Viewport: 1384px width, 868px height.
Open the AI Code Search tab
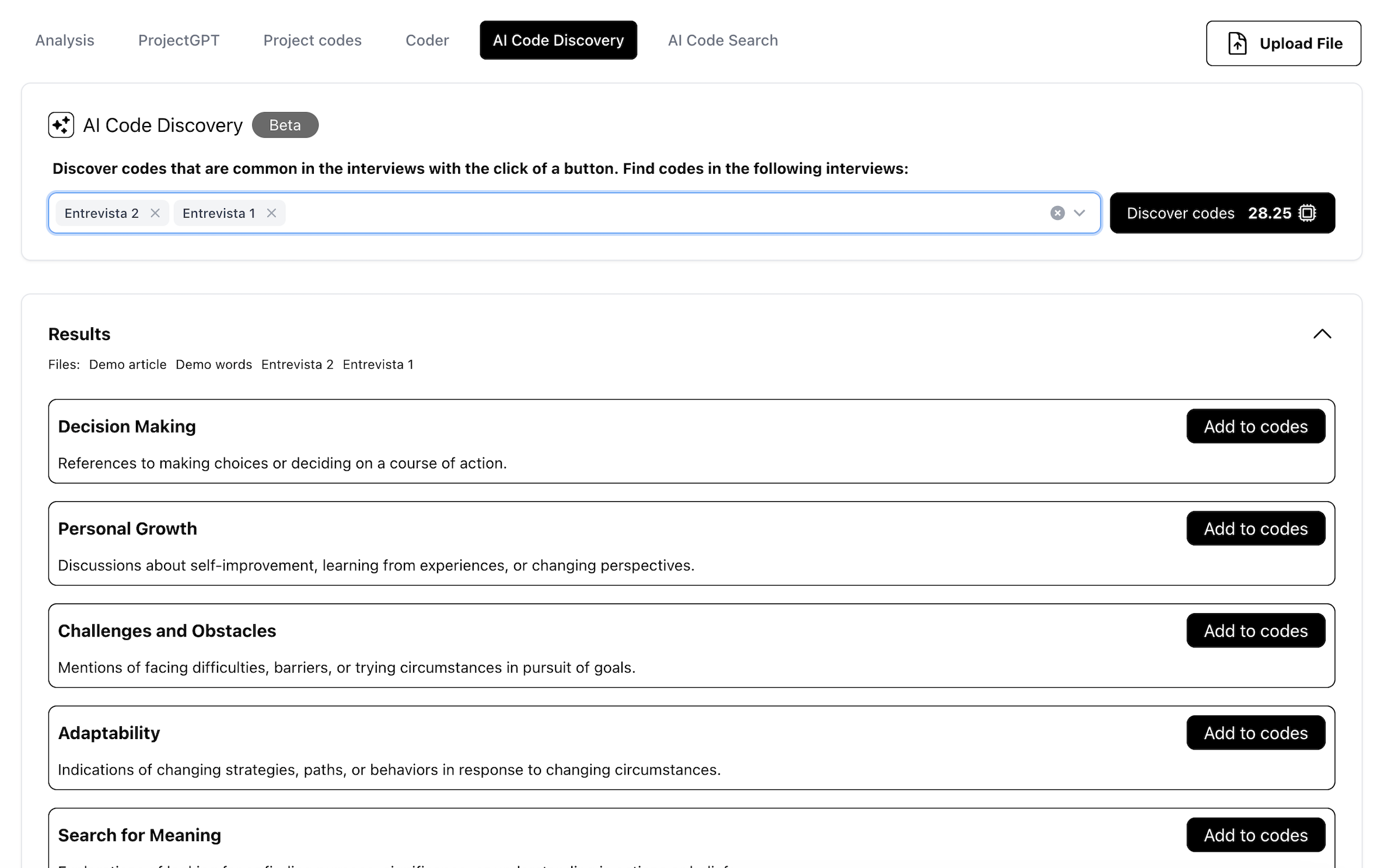[x=723, y=40]
